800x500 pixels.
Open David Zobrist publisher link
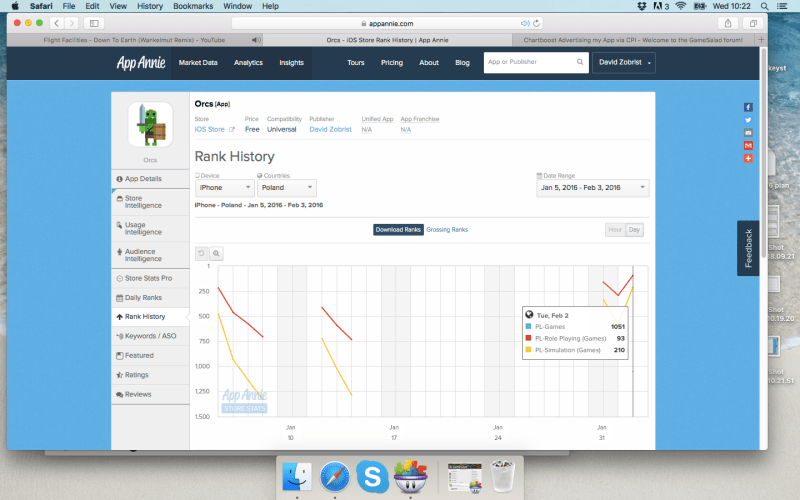(x=330, y=130)
